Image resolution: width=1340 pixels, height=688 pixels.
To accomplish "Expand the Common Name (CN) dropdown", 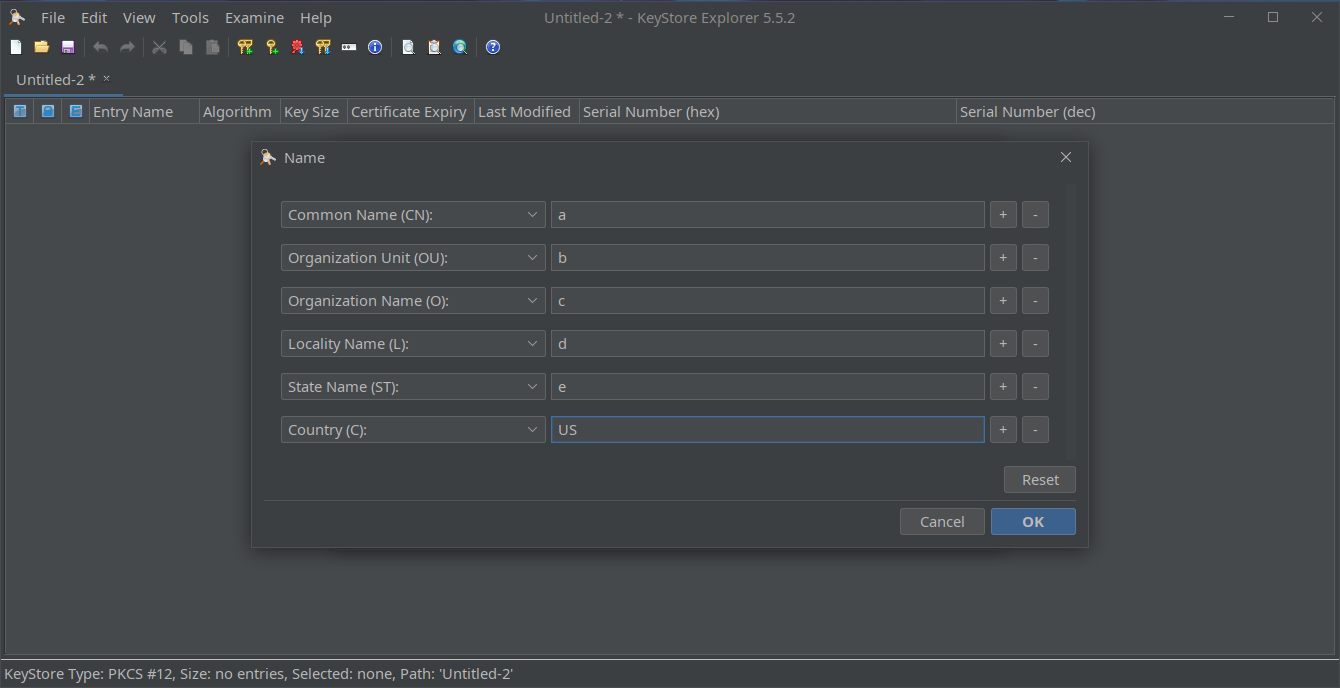I will click(412, 215).
